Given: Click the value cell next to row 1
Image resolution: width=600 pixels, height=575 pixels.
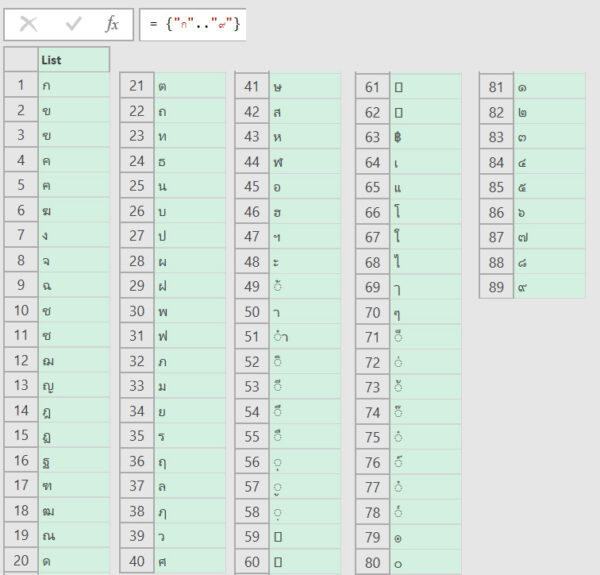Looking at the screenshot, I should (73, 85).
